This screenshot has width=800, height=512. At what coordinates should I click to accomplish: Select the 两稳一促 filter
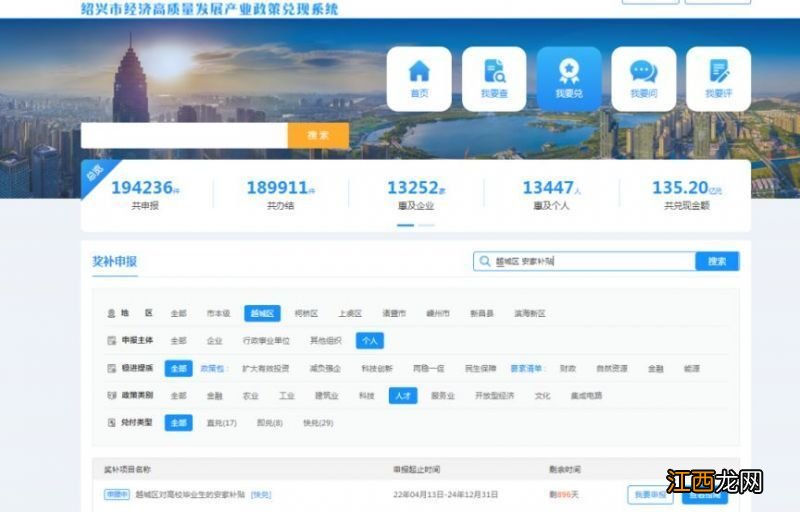point(429,369)
